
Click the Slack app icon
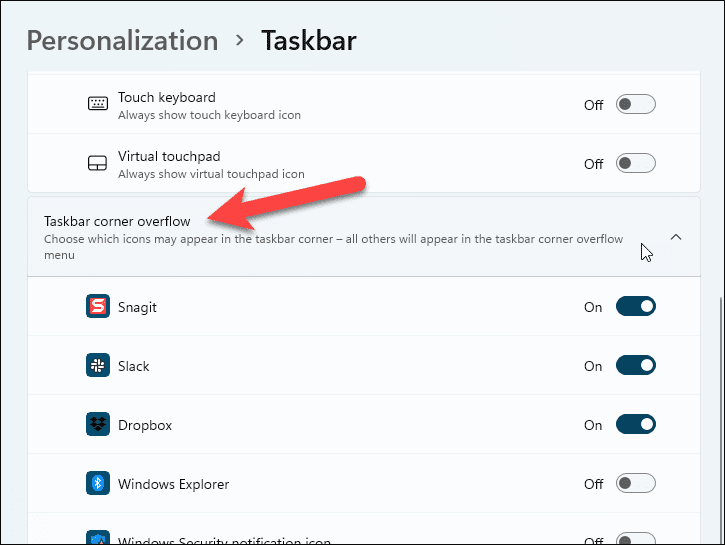98,366
